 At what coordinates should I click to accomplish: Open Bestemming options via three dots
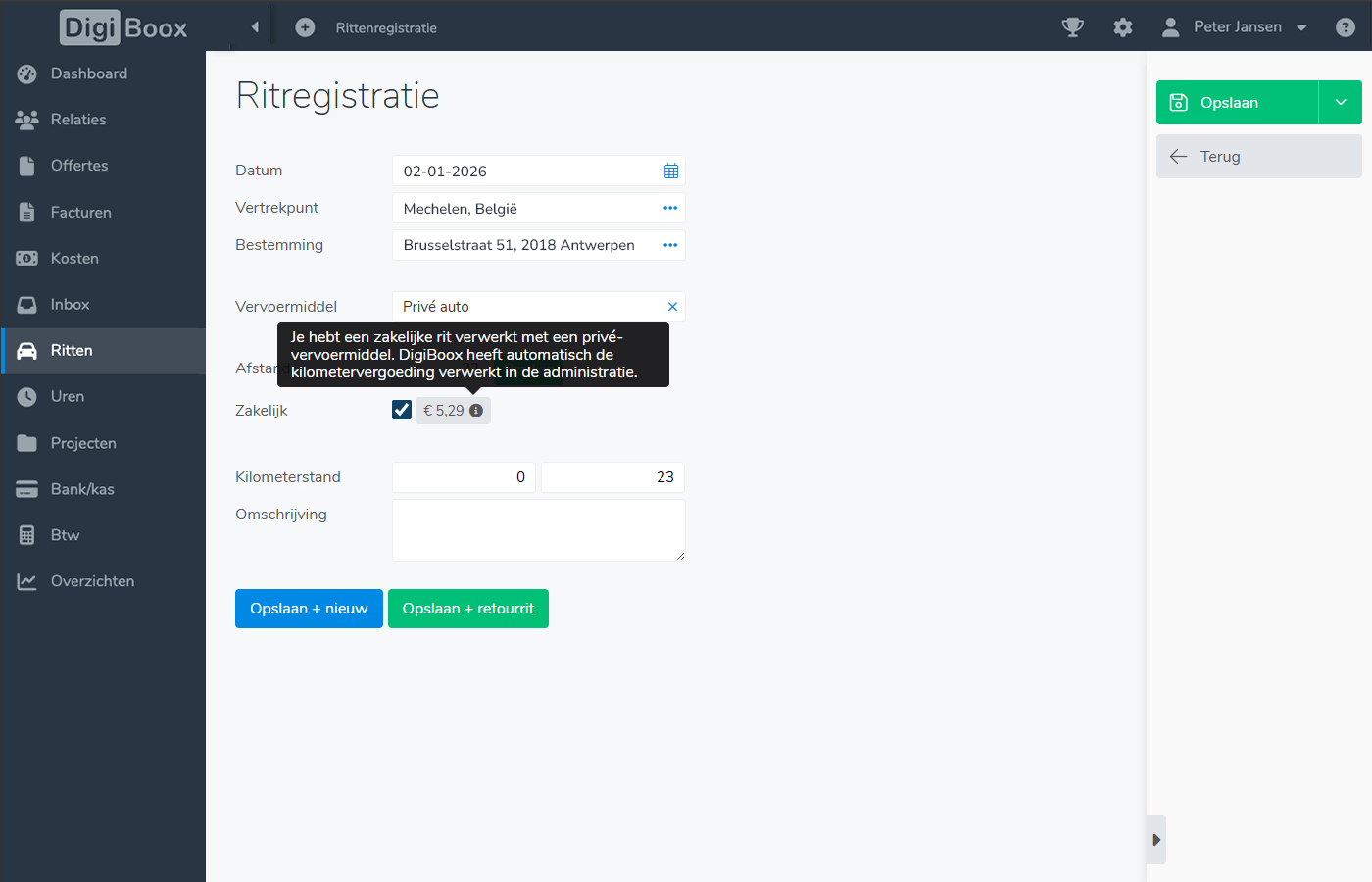click(670, 245)
